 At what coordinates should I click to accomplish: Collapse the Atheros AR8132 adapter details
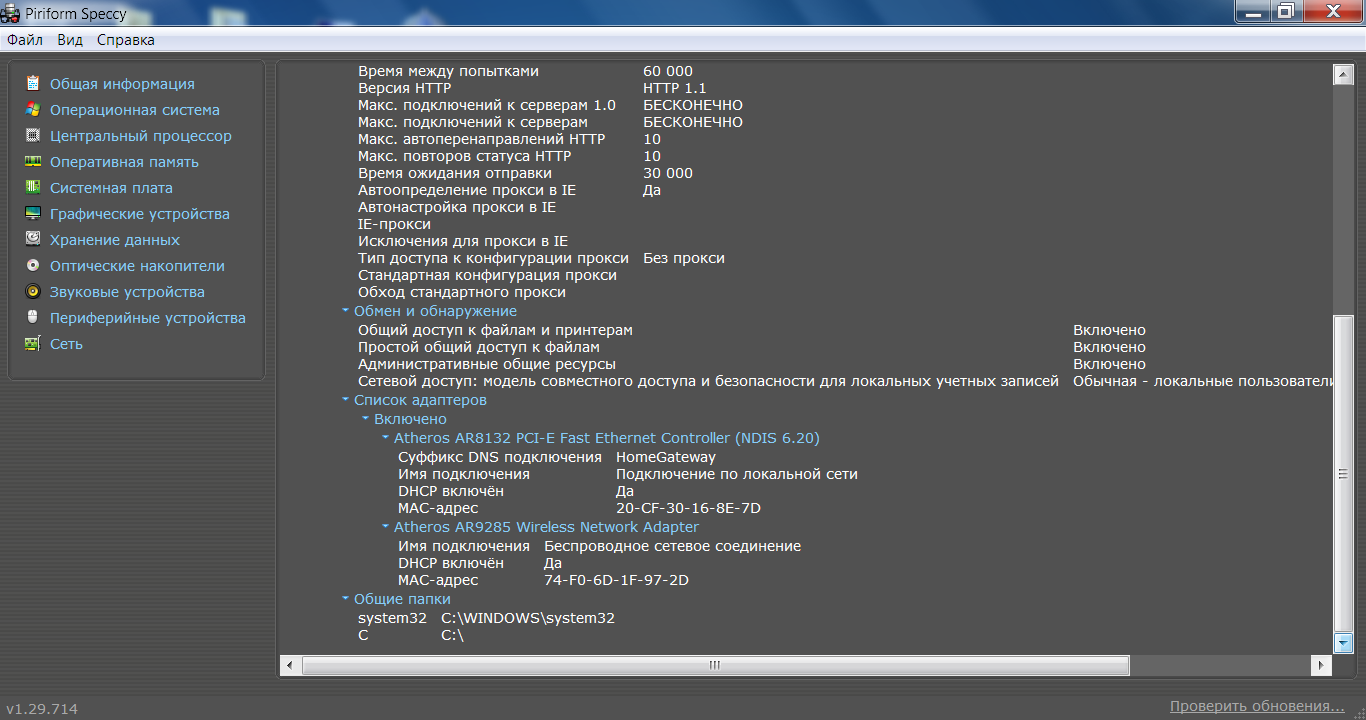point(385,439)
